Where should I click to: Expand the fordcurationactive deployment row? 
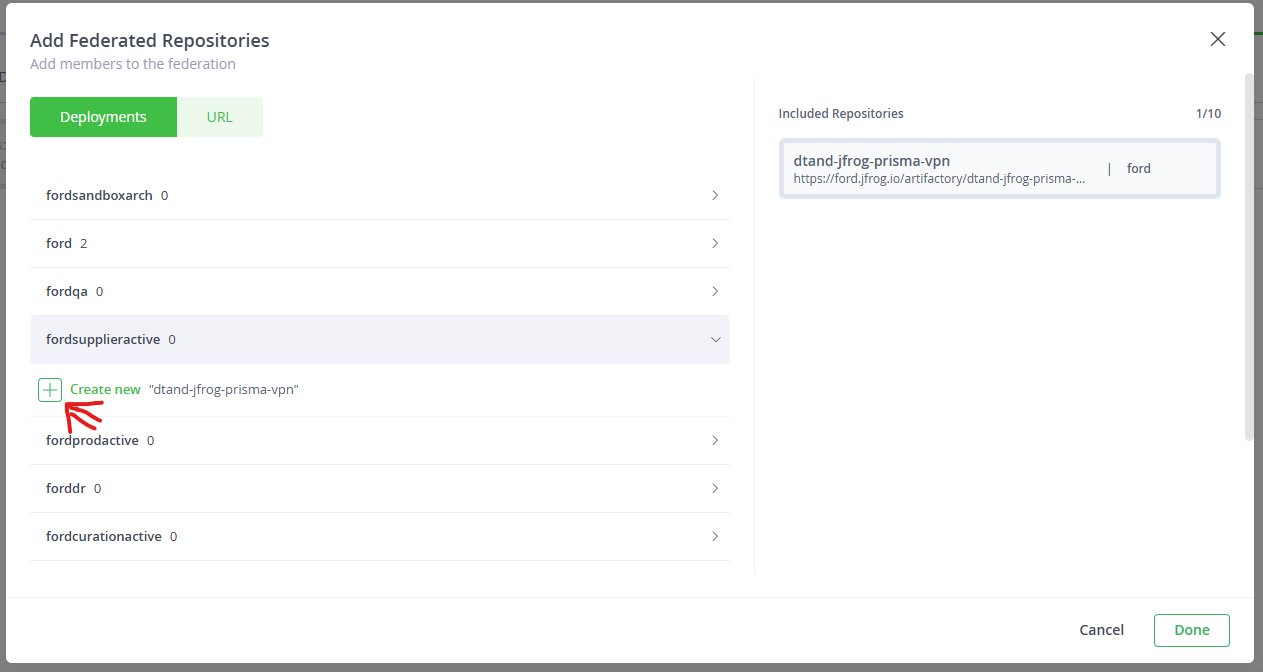point(380,537)
